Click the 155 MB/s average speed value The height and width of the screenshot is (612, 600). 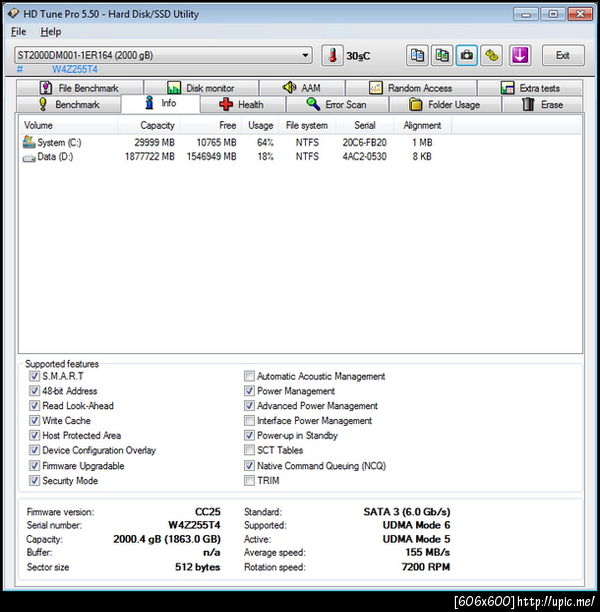(x=427, y=552)
